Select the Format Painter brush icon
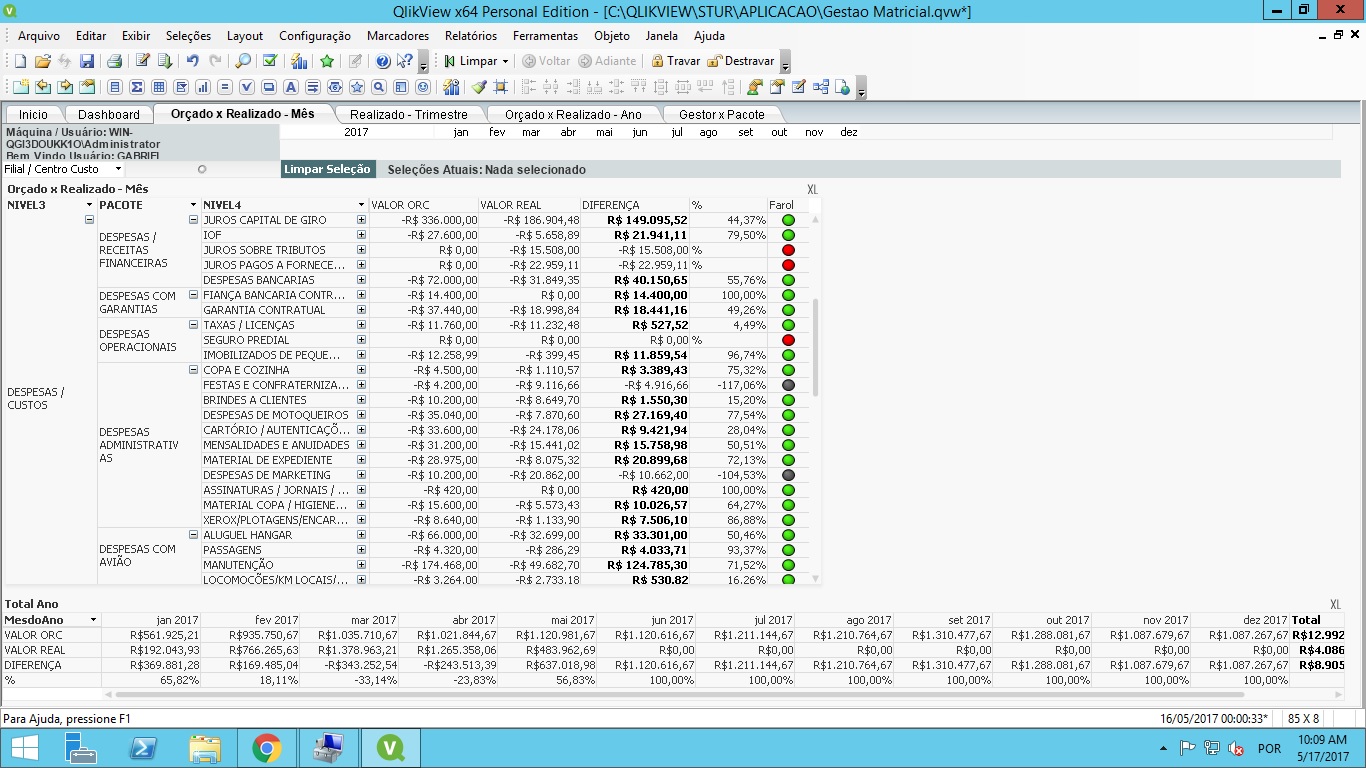 (480, 87)
